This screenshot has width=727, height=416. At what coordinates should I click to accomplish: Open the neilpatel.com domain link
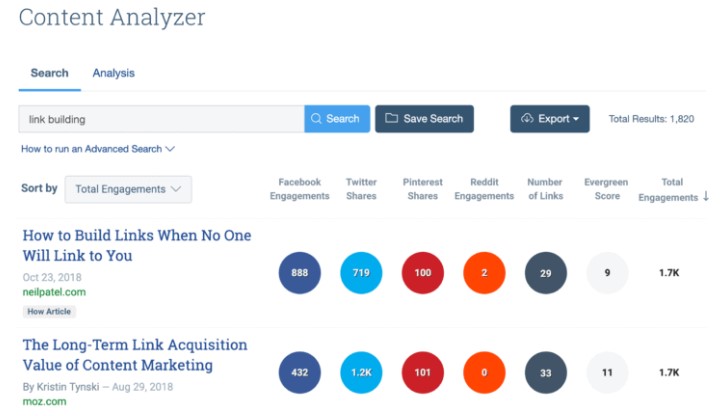(x=54, y=292)
